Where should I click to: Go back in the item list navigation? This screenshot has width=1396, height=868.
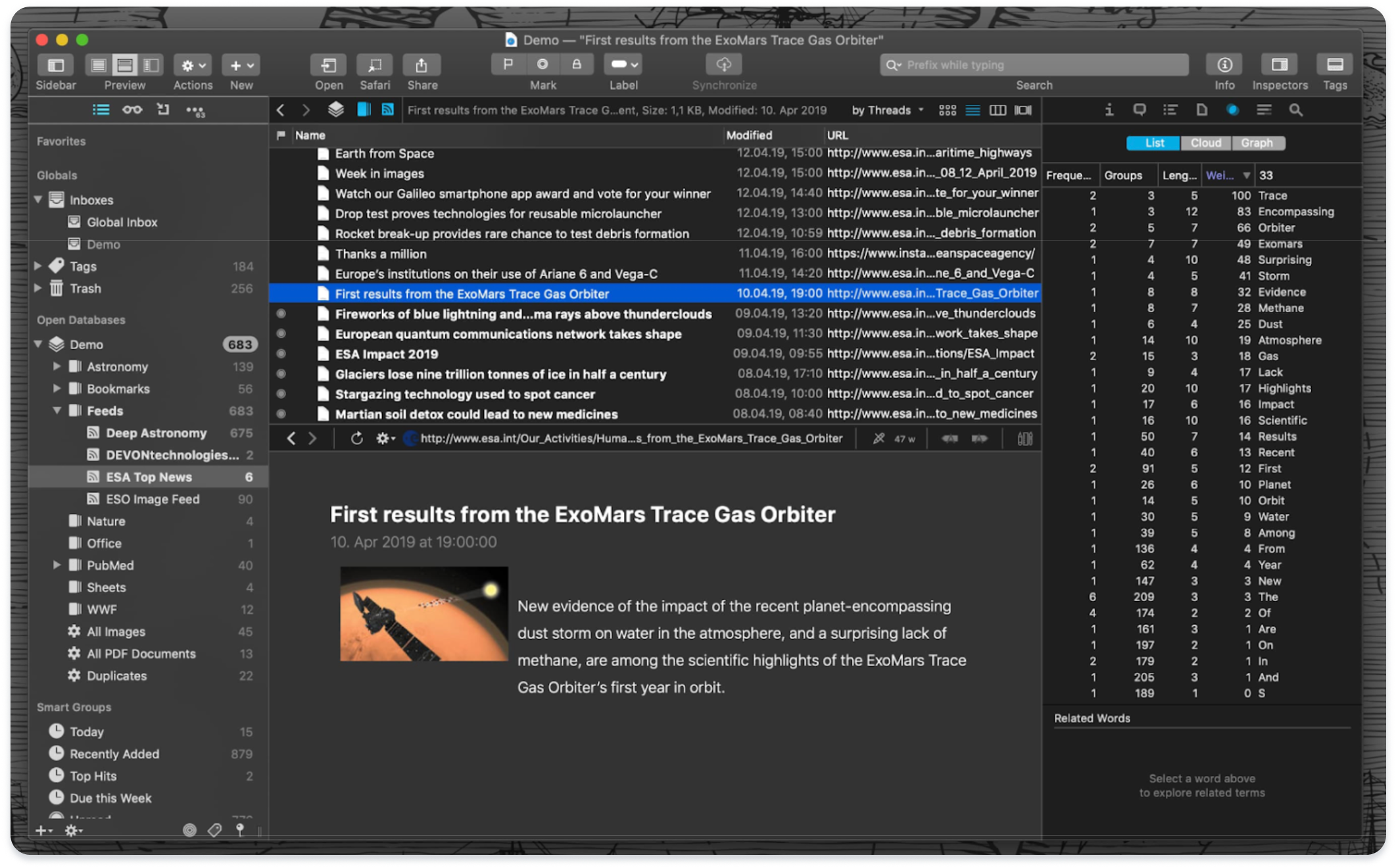281,110
